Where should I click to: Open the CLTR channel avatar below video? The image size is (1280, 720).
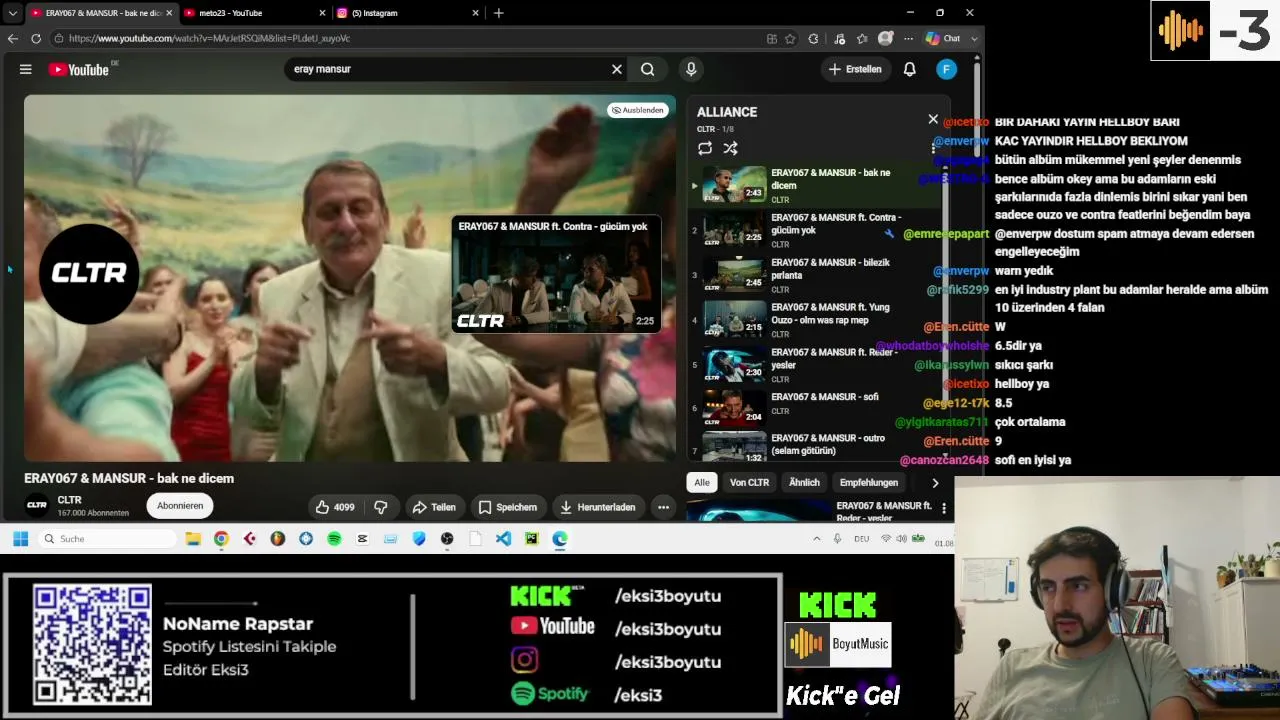click(37, 505)
